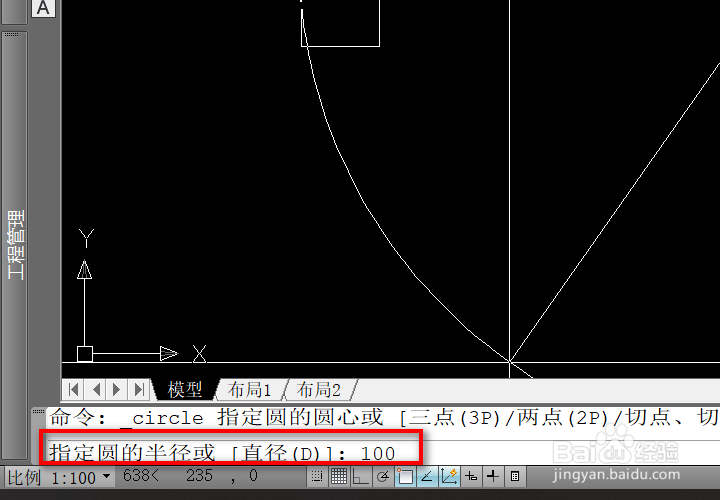Open the 工程管理 side panel
Viewport: 720px width, 500px height.
point(16,245)
